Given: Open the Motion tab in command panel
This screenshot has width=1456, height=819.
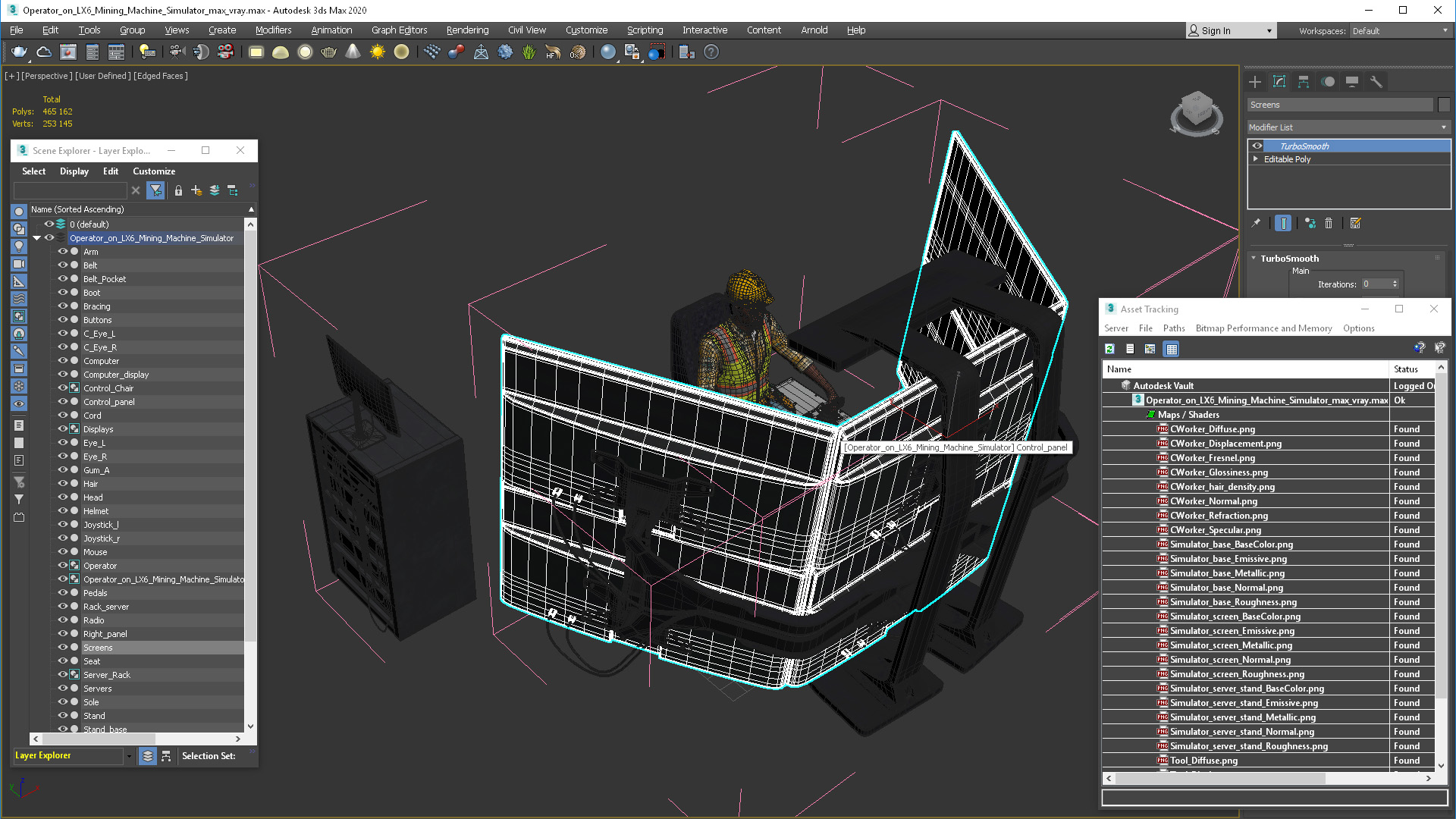Looking at the screenshot, I should [x=1328, y=82].
